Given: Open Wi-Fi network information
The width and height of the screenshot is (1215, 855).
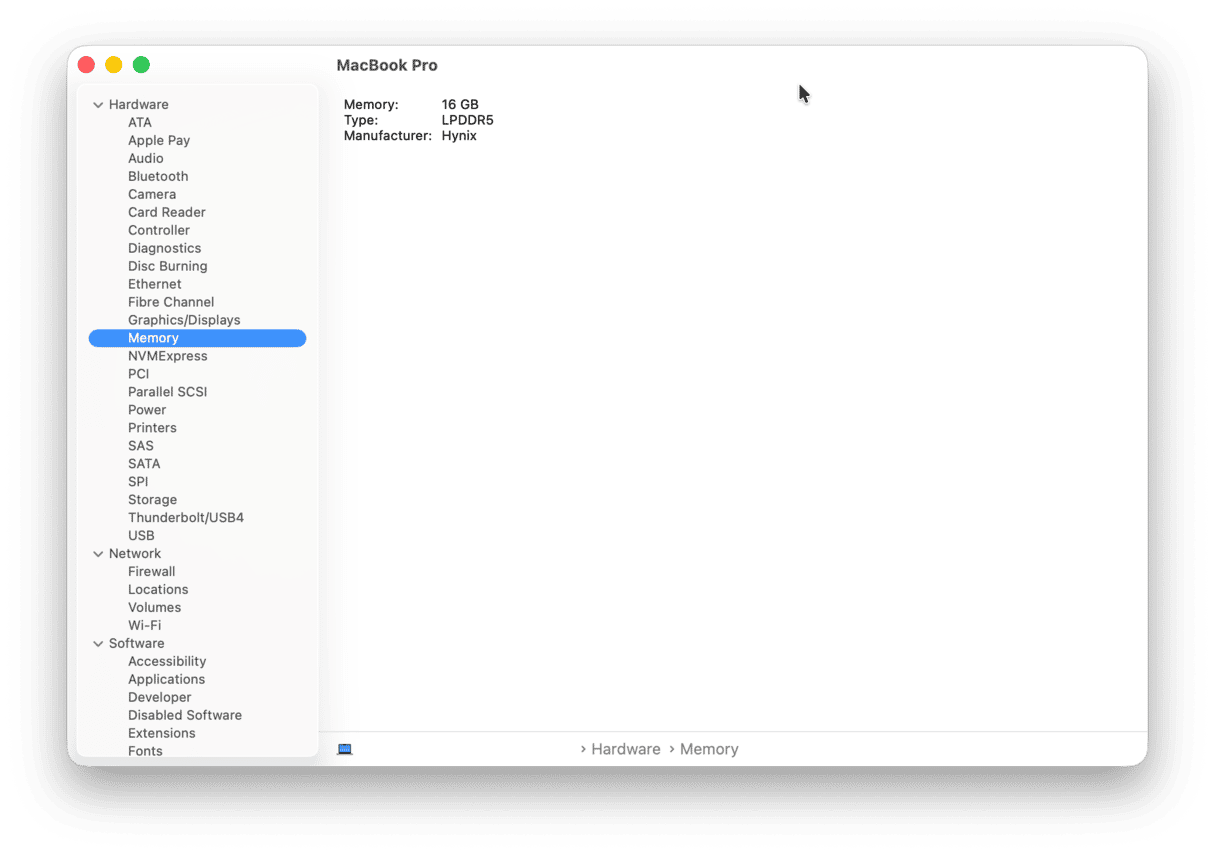Looking at the screenshot, I should (x=144, y=626).
